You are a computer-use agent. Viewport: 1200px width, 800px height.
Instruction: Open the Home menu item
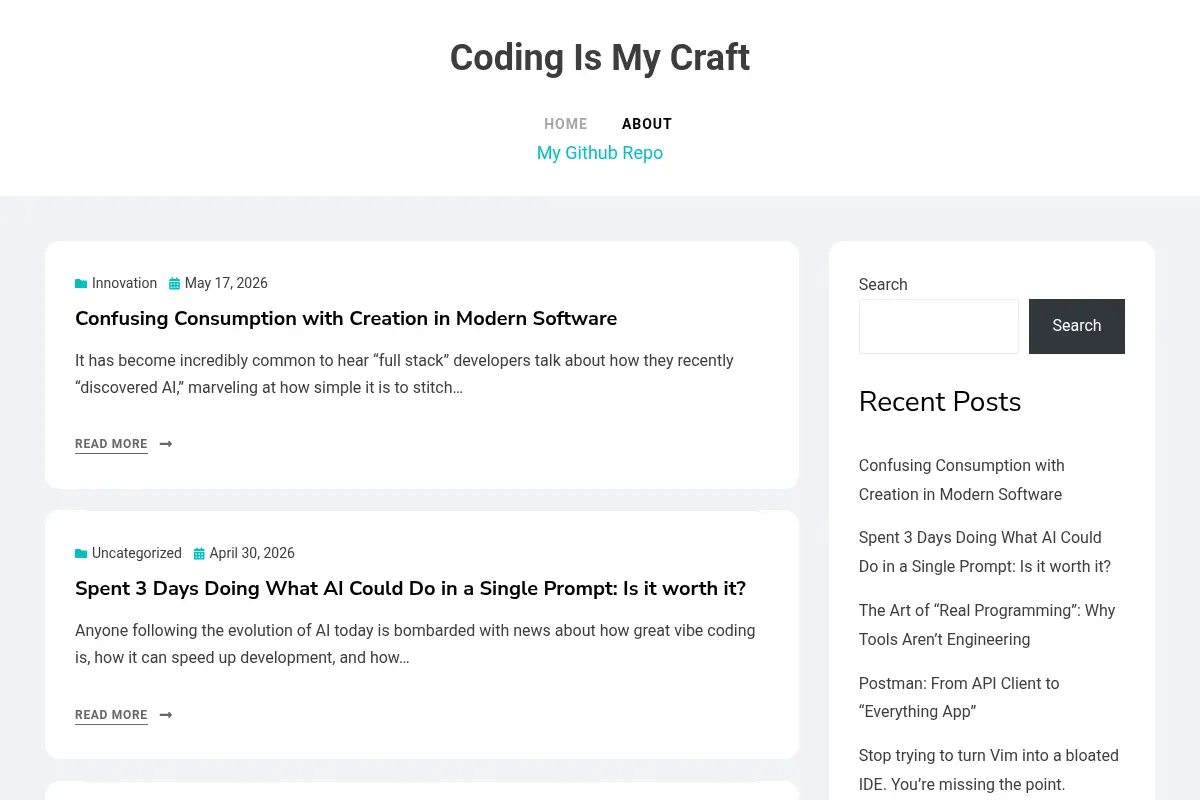click(x=566, y=124)
